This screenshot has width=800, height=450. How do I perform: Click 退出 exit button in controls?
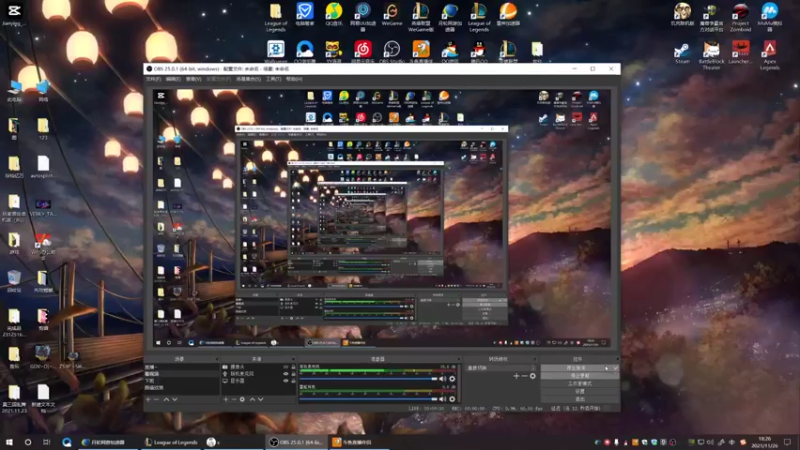pyautogui.click(x=580, y=399)
